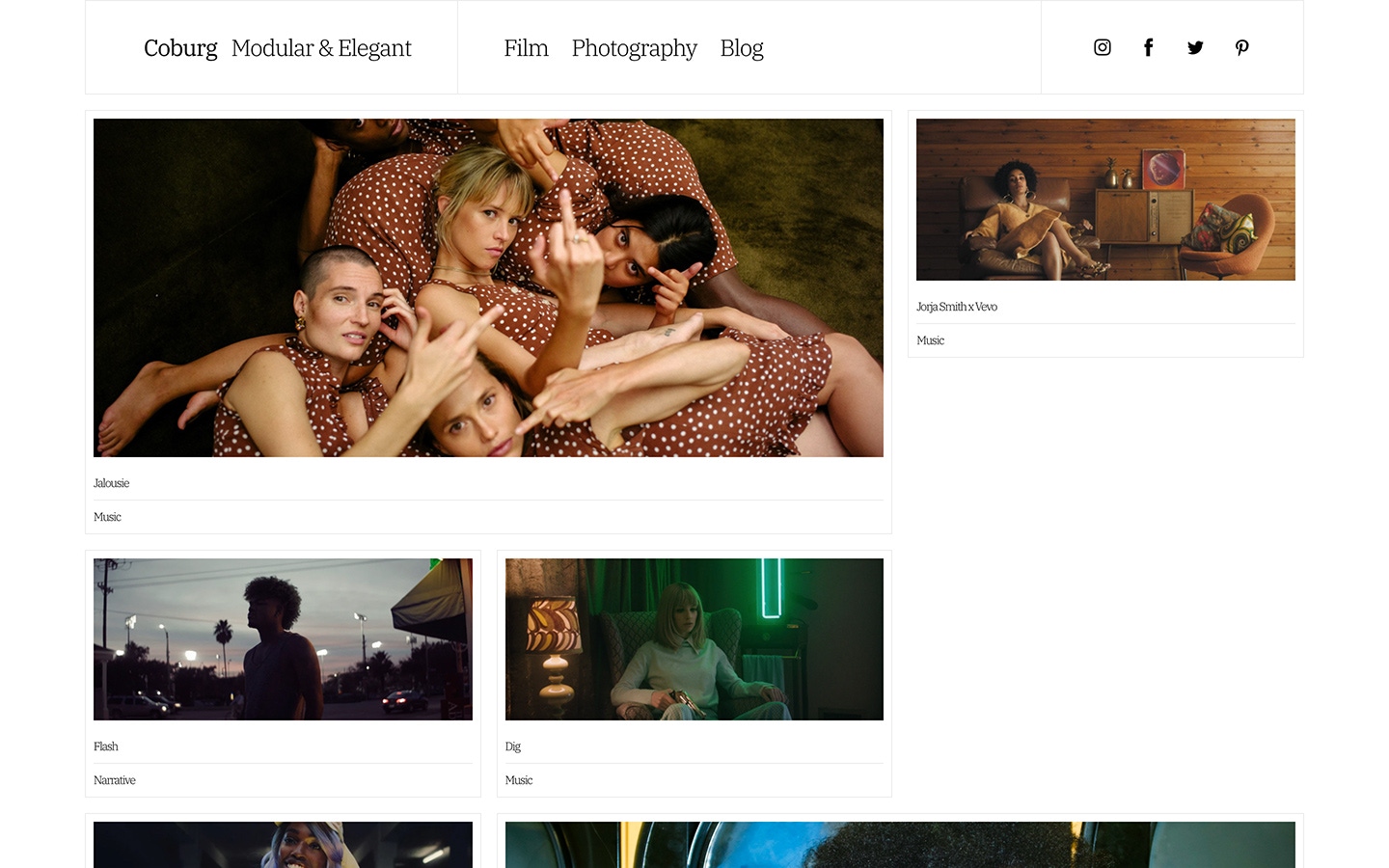Open the Jalousie project link

tap(111, 482)
